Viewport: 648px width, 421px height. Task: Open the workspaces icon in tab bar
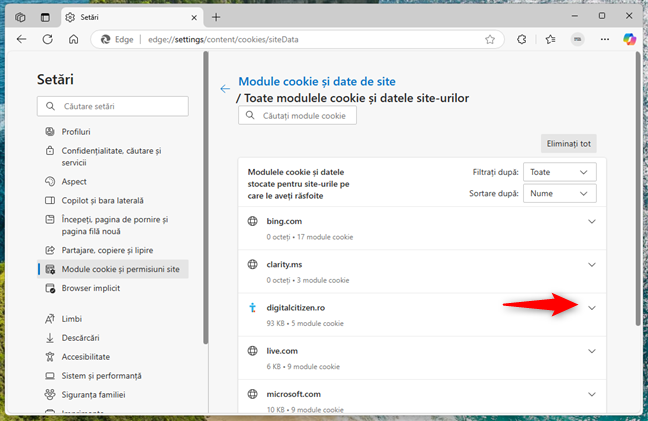click(x=20, y=17)
